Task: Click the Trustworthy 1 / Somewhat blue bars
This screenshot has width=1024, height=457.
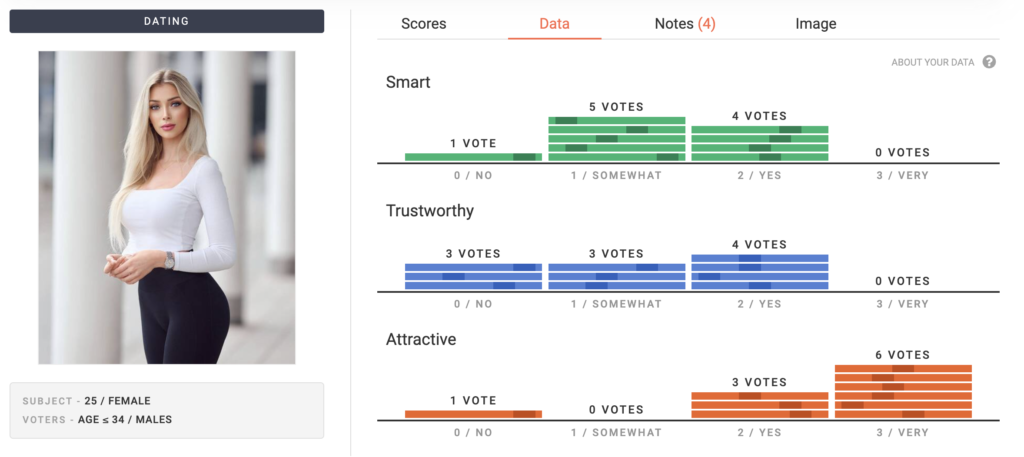Action: [617, 276]
